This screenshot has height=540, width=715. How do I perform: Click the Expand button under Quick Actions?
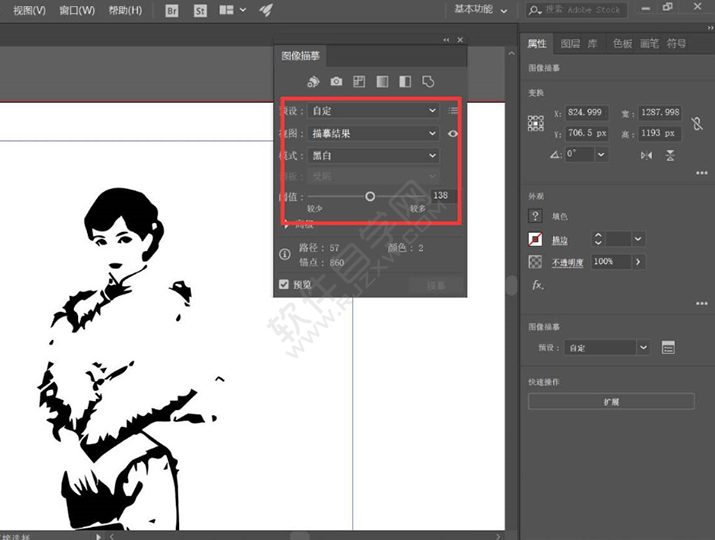(x=611, y=401)
